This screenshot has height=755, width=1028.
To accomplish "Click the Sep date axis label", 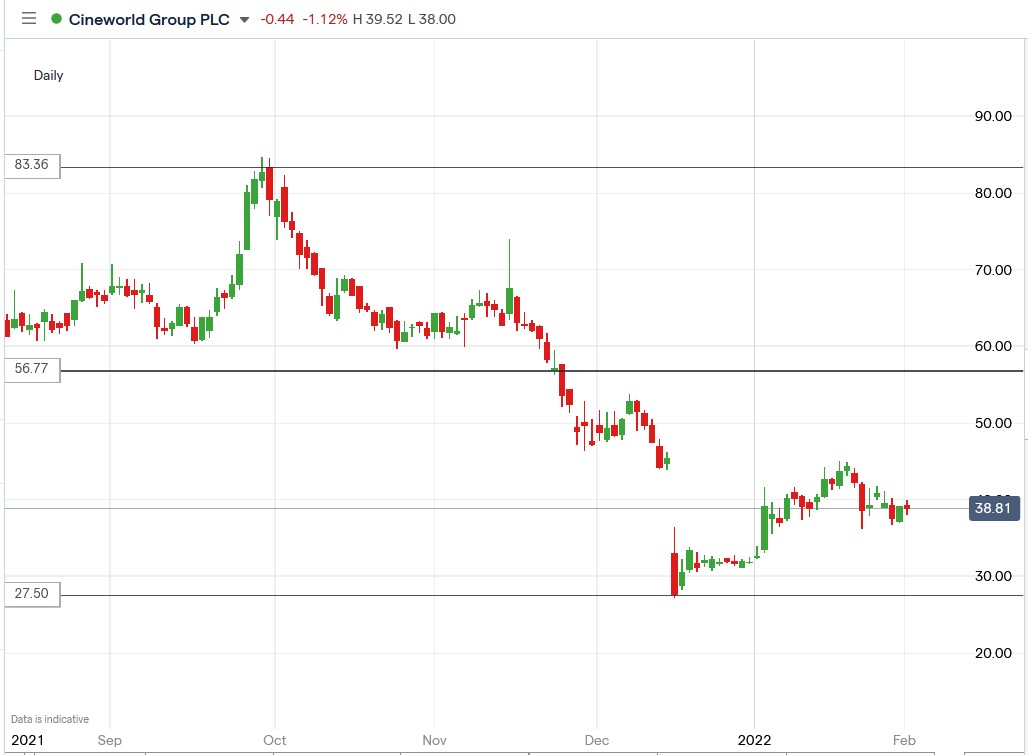I will click(109, 740).
